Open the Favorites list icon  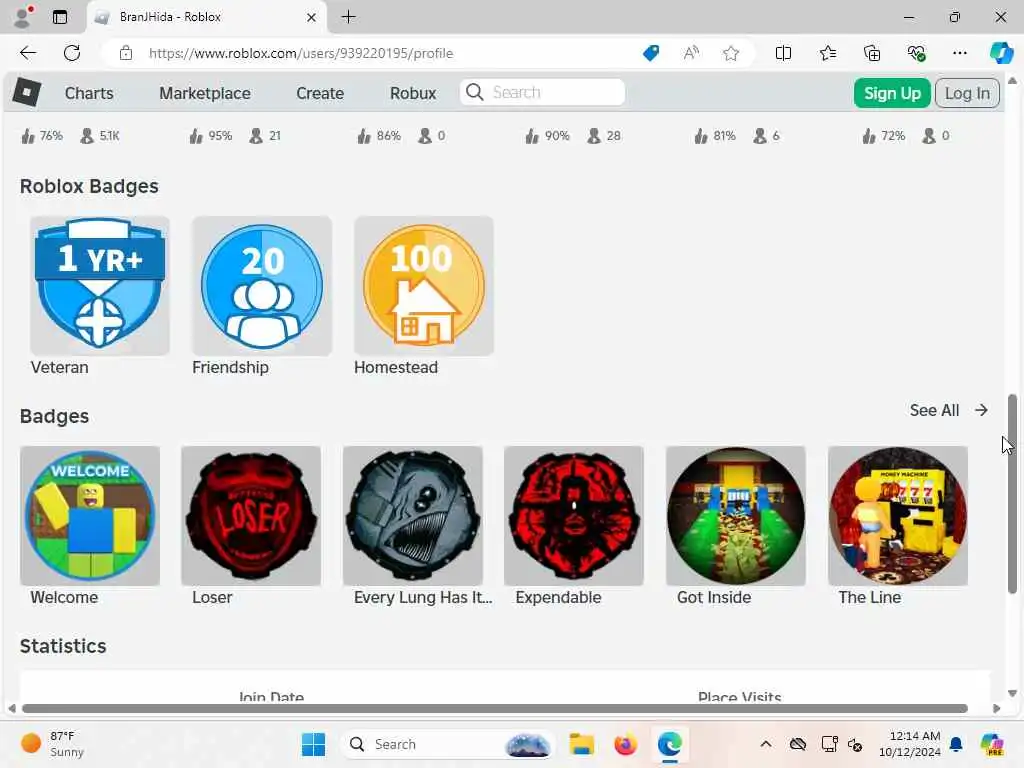(827, 53)
